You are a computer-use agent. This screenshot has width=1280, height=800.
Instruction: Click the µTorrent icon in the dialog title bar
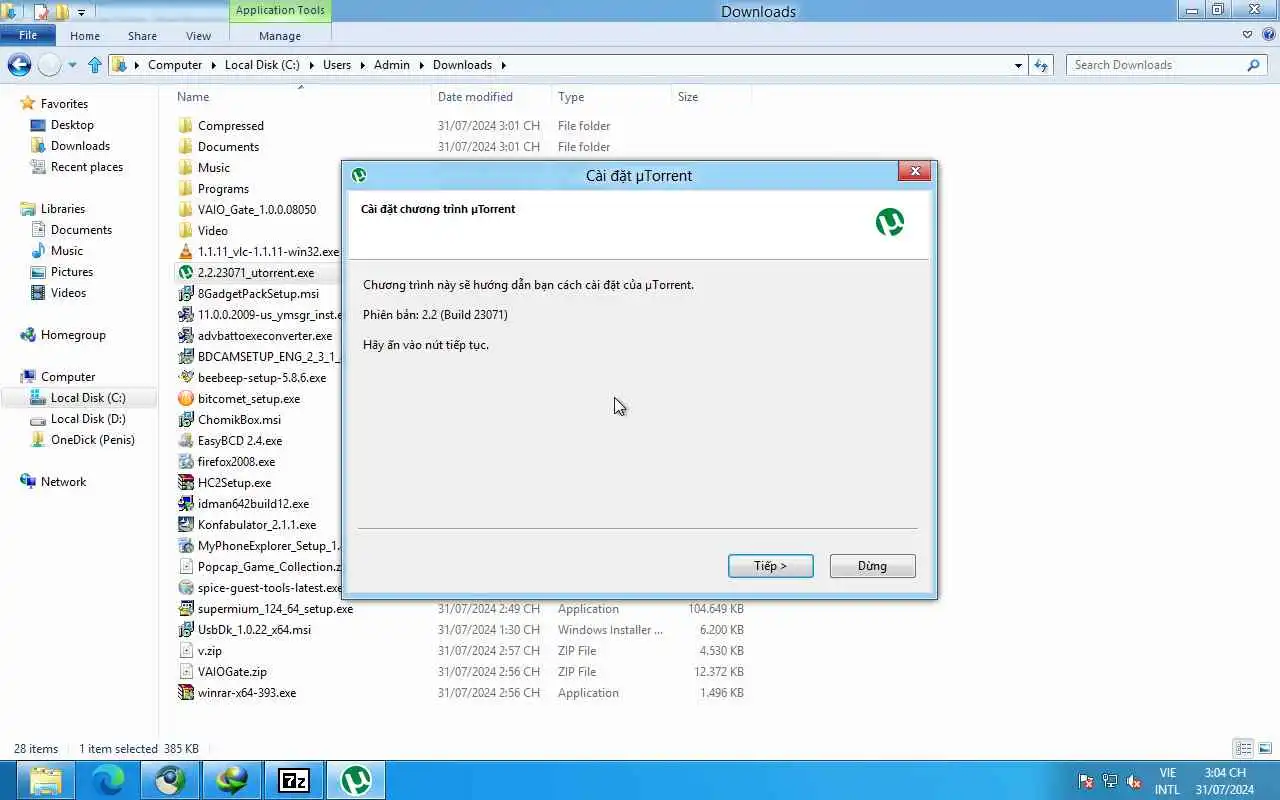click(359, 175)
